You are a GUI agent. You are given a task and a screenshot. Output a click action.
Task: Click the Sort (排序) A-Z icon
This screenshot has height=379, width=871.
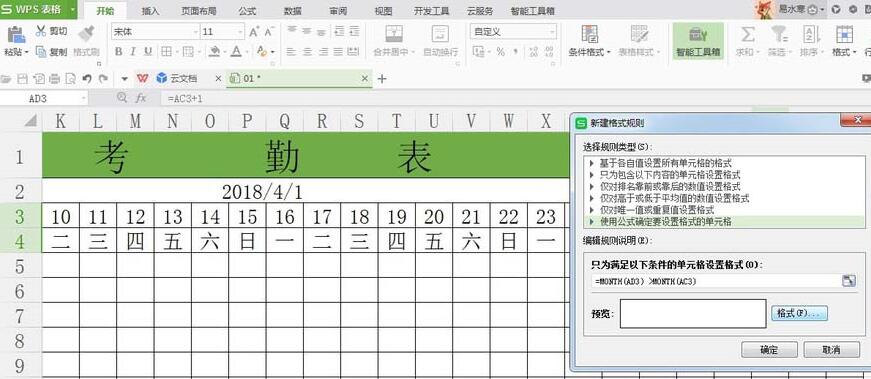tap(812, 34)
